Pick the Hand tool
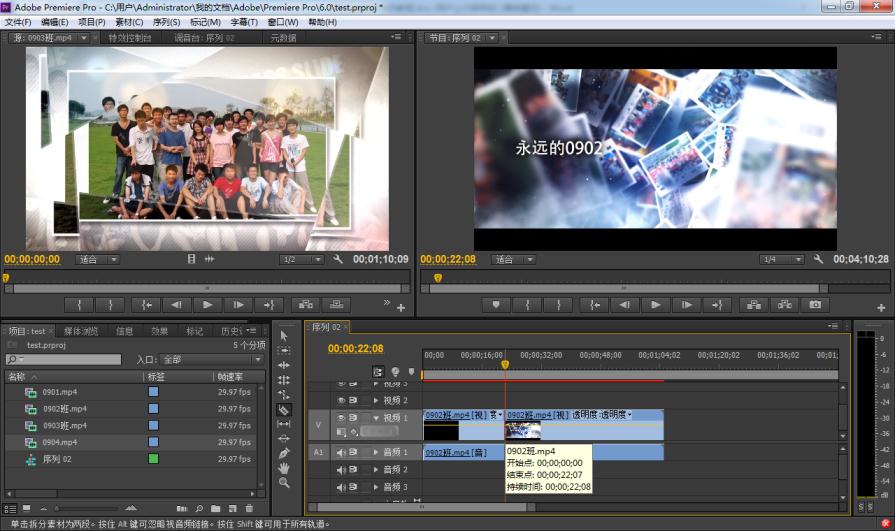The height and width of the screenshot is (531, 895). (x=284, y=468)
